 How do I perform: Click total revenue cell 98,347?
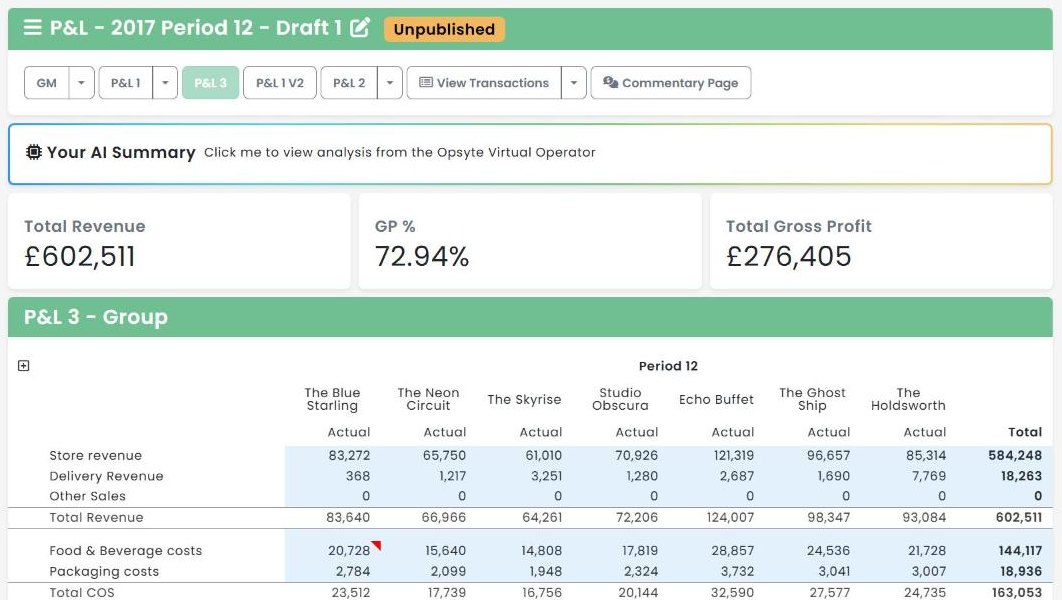pyautogui.click(x=828, y=517)
